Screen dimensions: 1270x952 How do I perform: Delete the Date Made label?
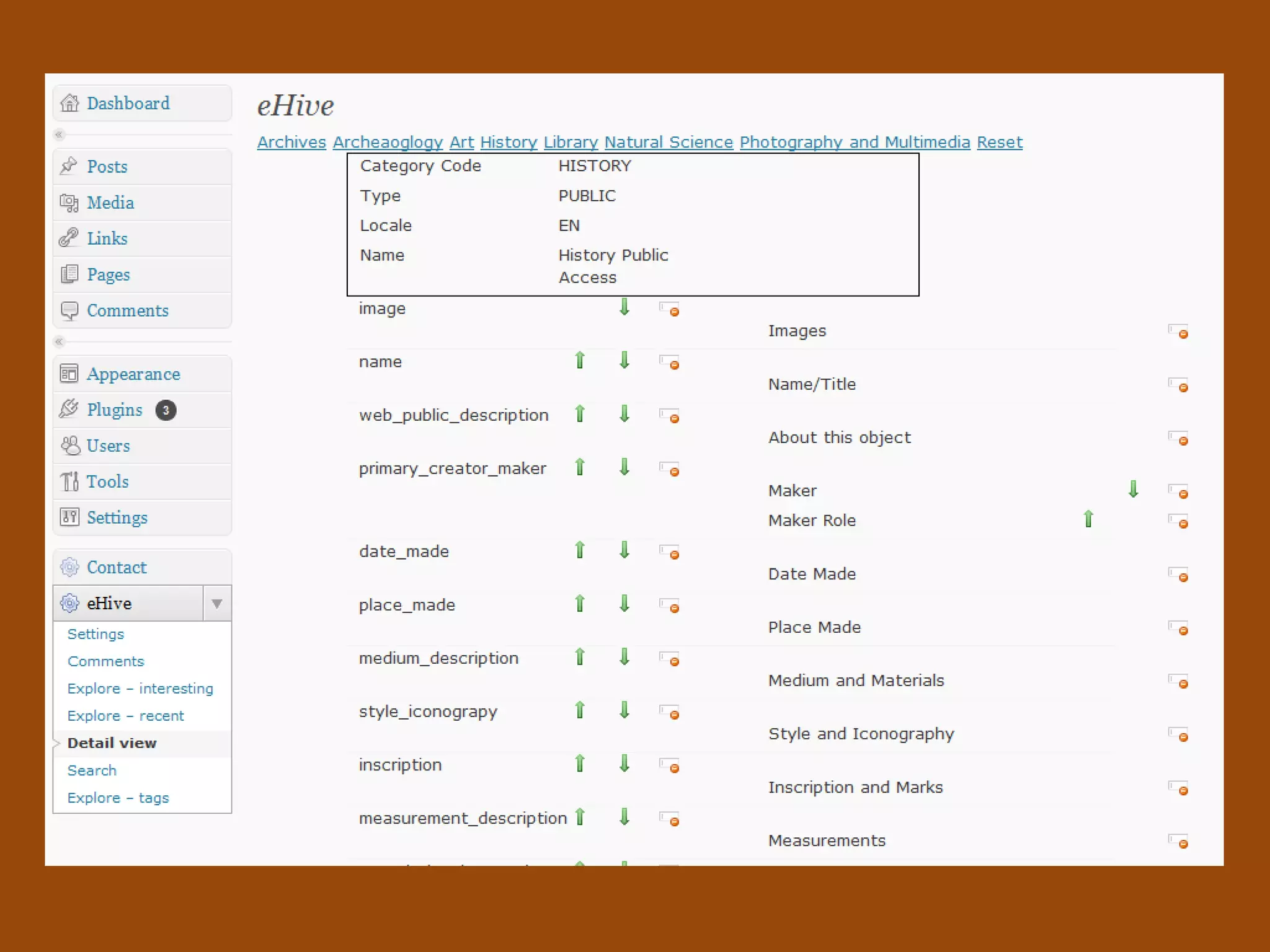tap(1178, 574)
